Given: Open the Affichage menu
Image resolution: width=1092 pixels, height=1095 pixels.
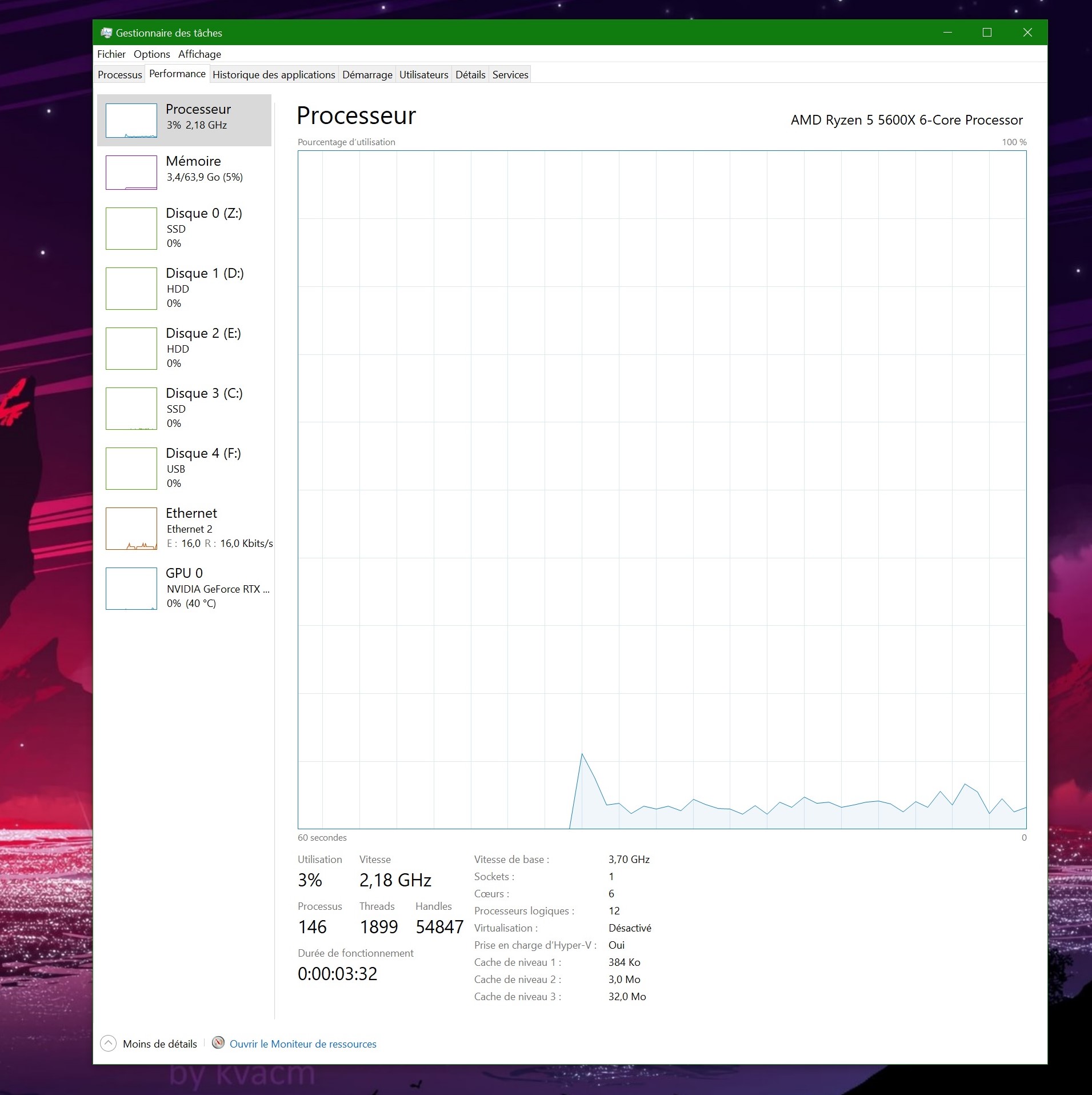Looking at the screenshot, I should (199, 54).
